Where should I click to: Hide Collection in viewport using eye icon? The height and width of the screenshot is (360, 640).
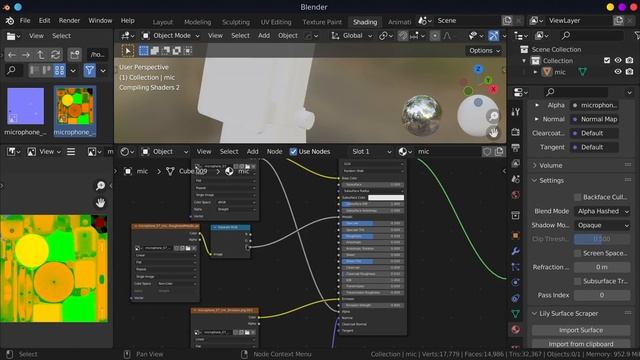(618, 60)
